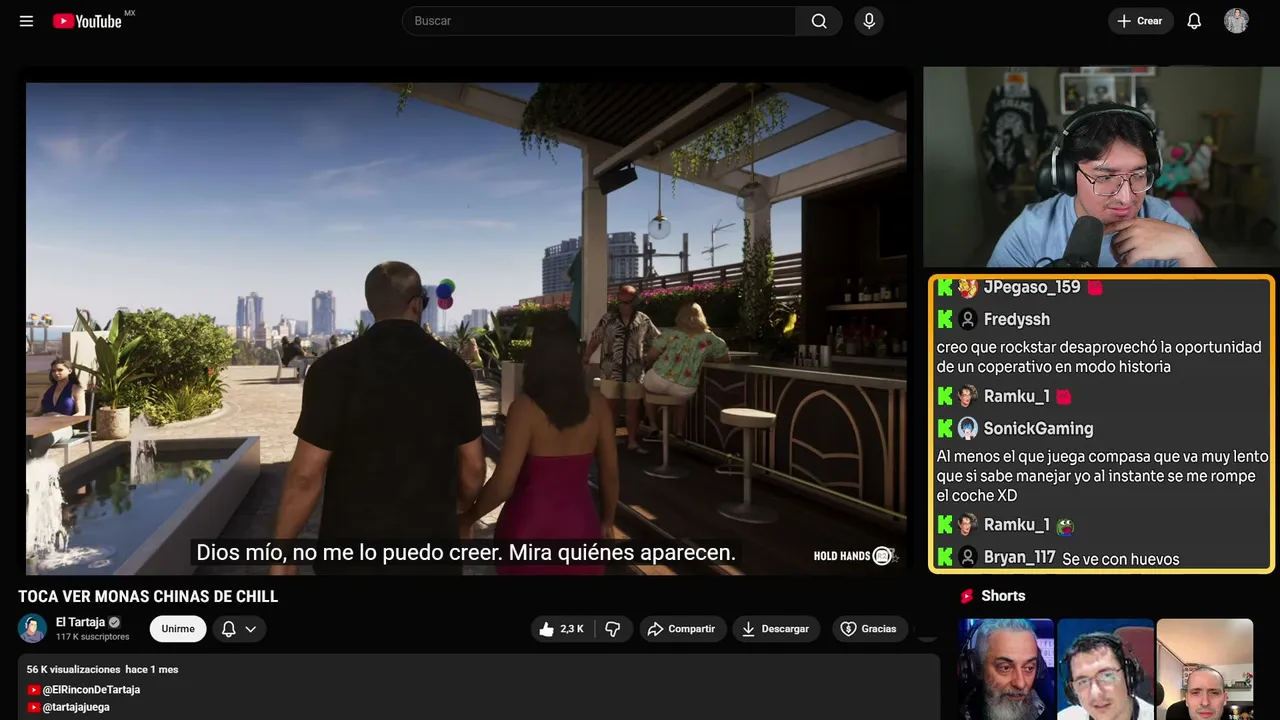Click the Unirme membership button

(178, 629)
